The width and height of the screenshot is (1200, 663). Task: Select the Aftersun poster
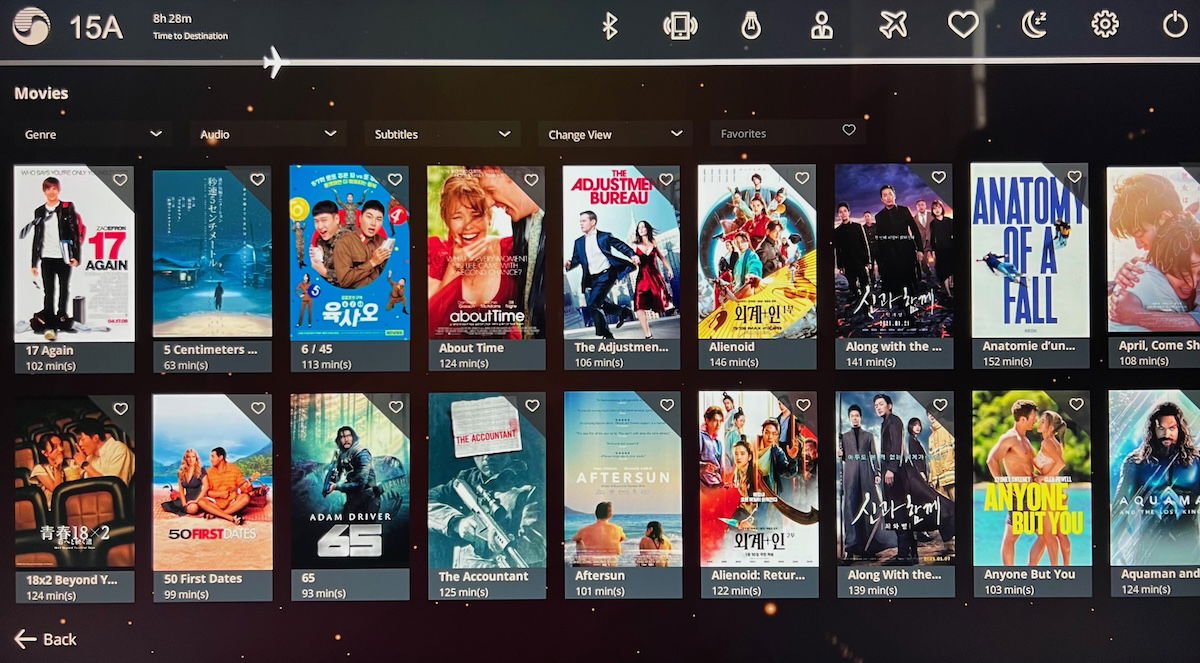tap(623, 479)
